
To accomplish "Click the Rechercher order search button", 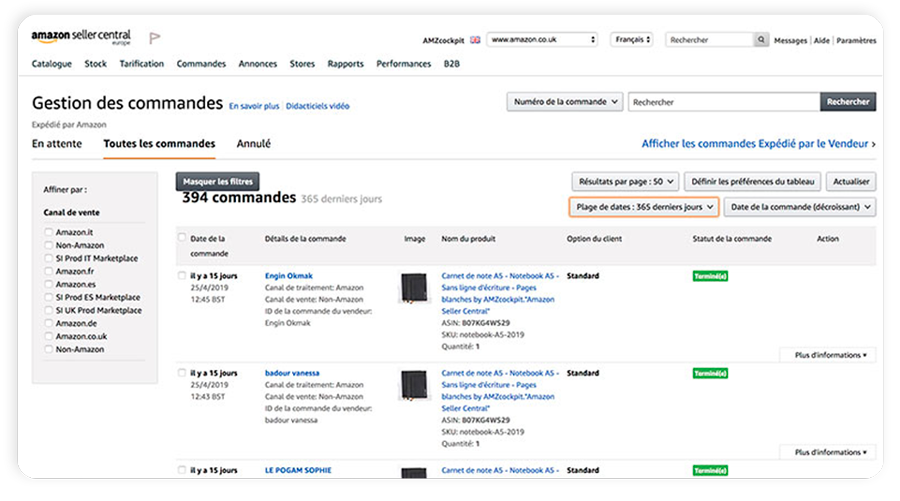I will pyautogui.click(x=848, y=102).
